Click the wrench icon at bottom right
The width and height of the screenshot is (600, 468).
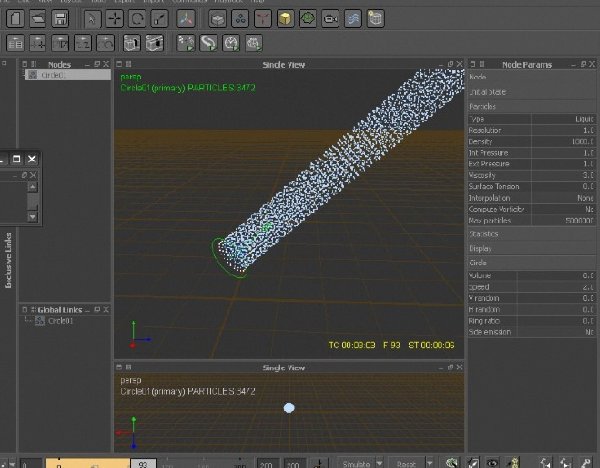point(585,463)
